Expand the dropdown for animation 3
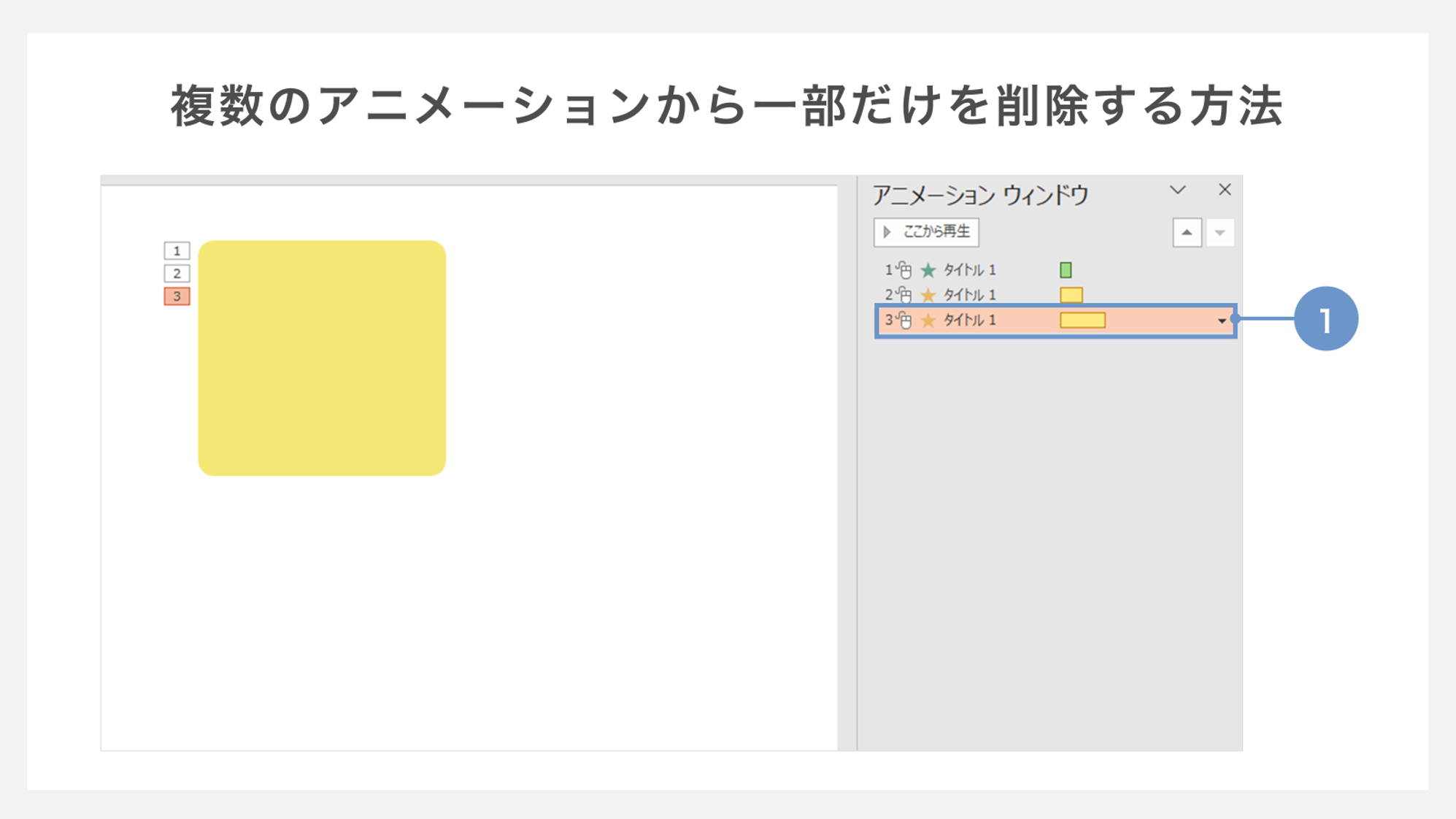 tap(1222, 320)
